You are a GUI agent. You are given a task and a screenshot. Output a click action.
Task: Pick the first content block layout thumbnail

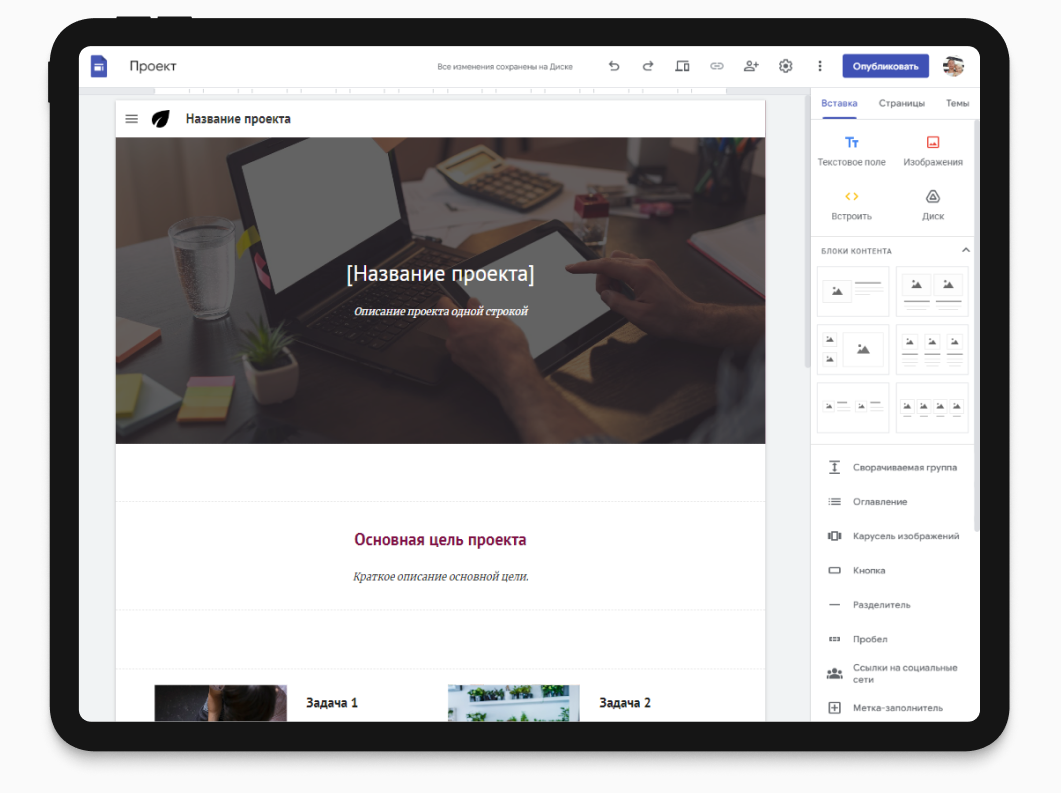(x=852, y=291)
